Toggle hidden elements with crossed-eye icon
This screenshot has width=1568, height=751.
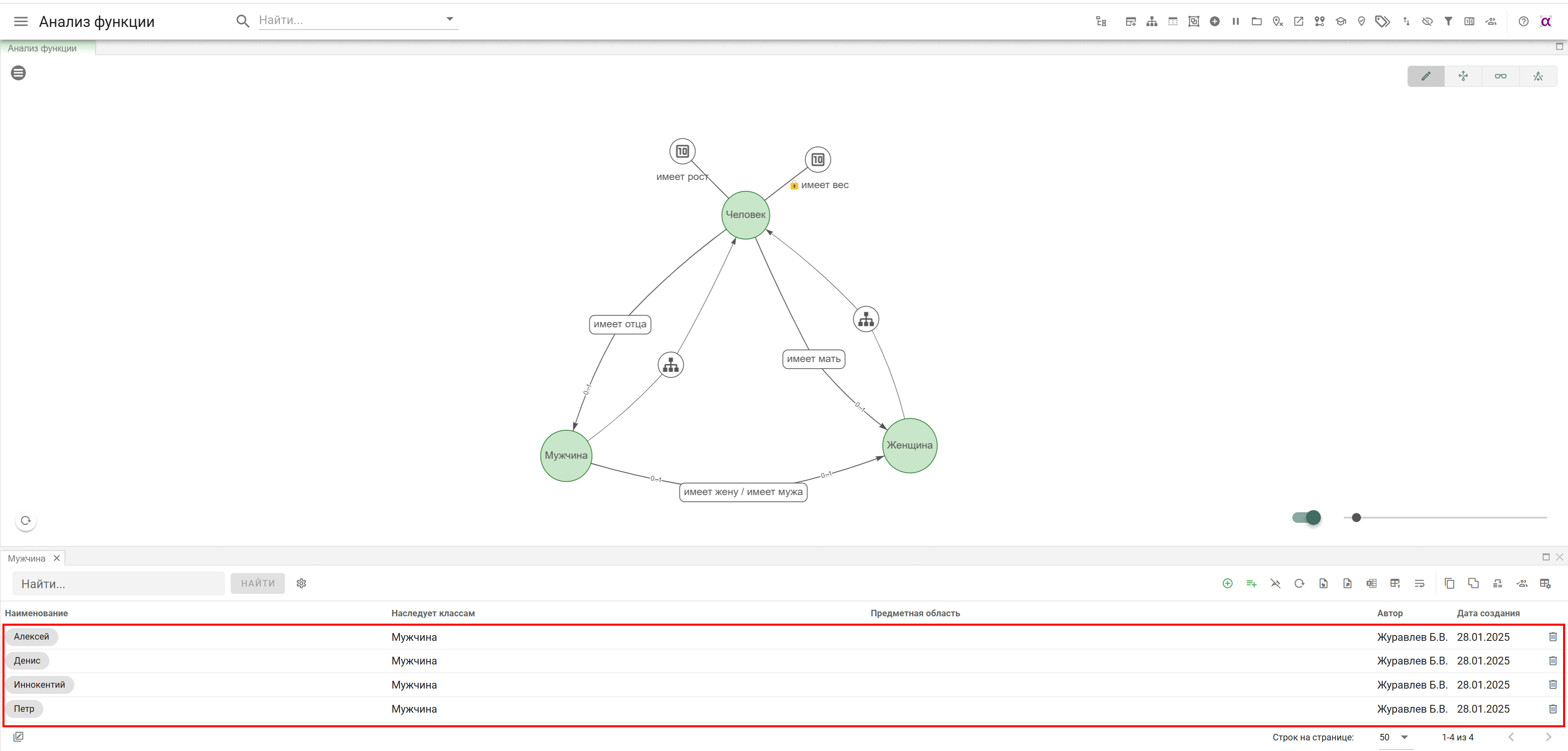click(1427, 21)
